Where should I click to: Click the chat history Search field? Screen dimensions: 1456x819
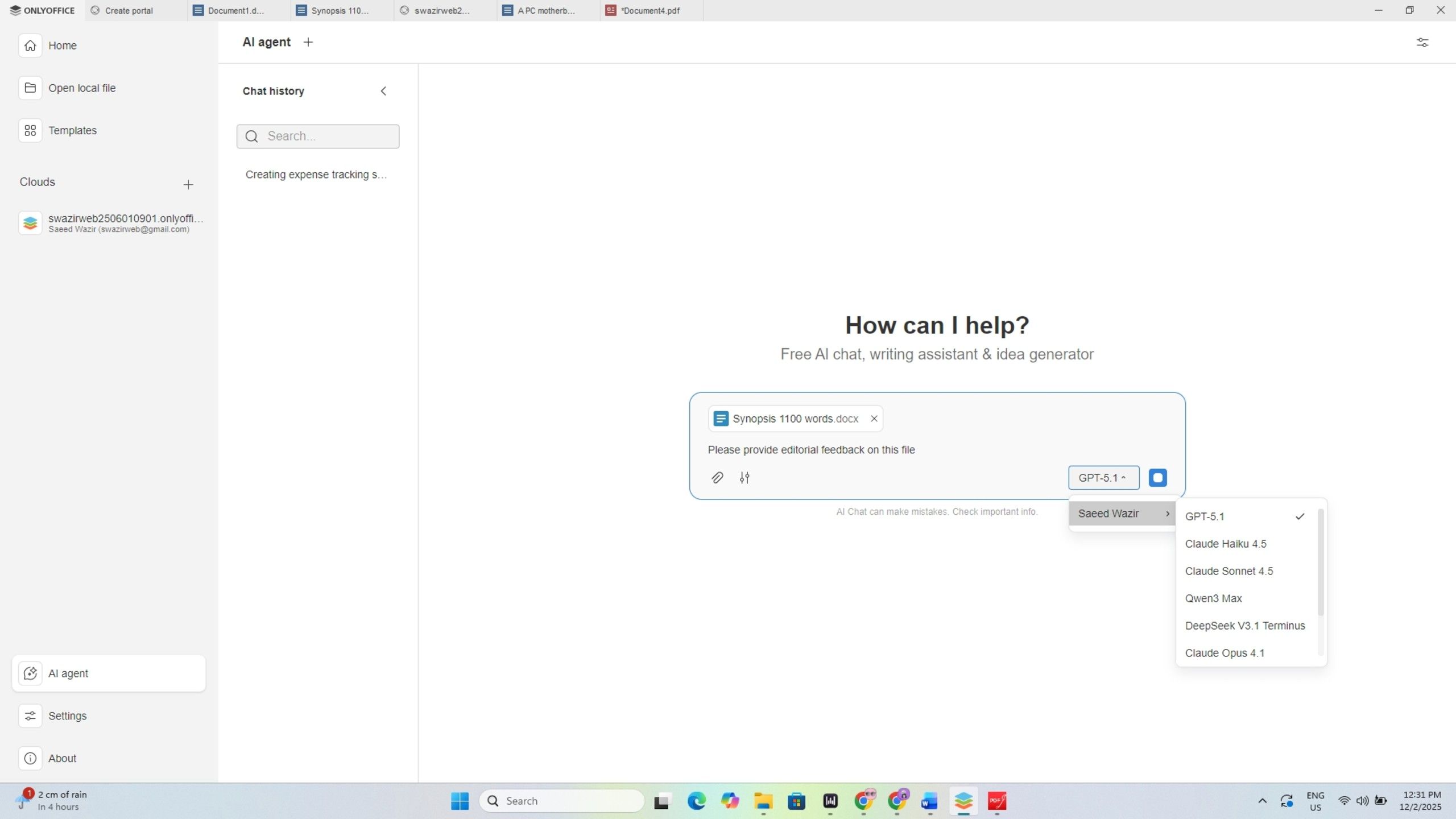[318, 136]
